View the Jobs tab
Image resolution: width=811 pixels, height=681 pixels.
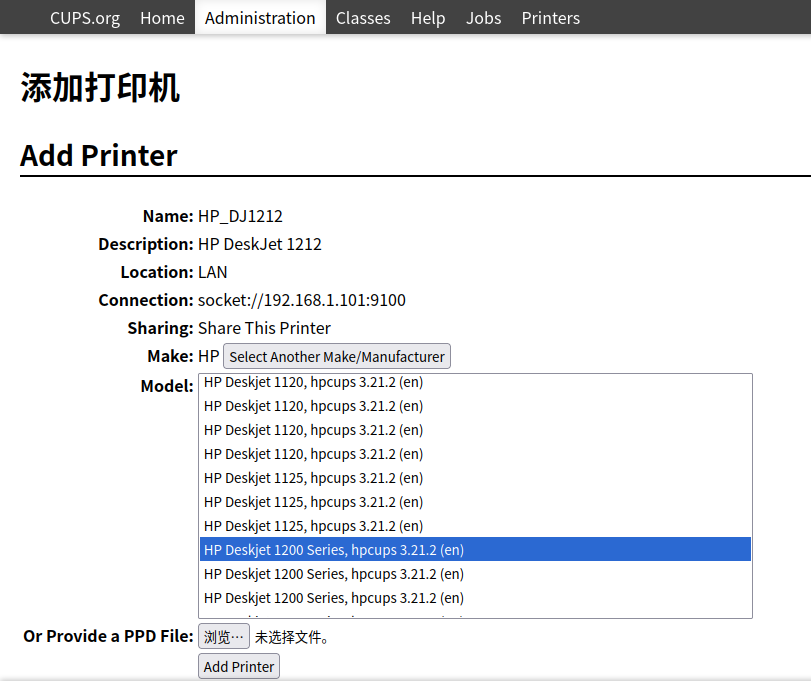pos(483,18)
